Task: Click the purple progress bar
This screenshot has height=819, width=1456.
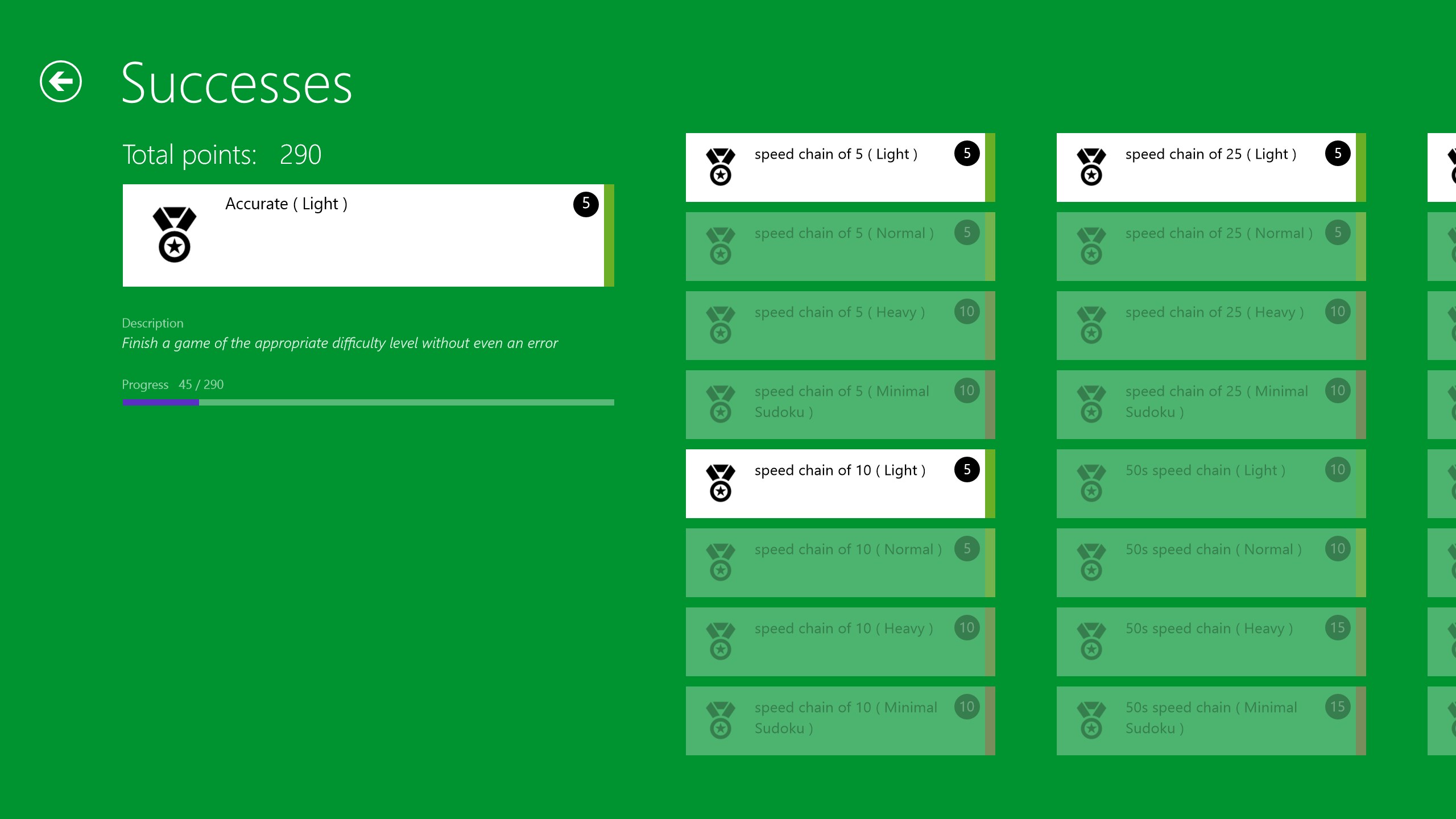Action: click(161, 402)
